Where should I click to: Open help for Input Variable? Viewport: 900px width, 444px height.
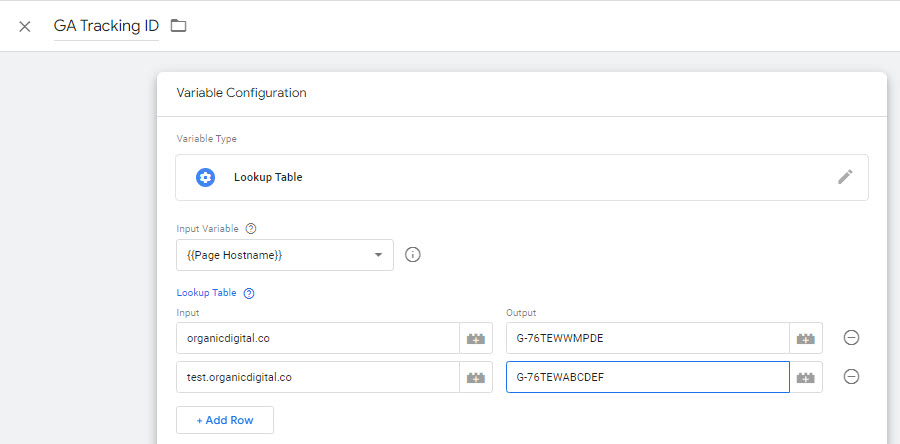pyautogui.click(x=250, y=228)
